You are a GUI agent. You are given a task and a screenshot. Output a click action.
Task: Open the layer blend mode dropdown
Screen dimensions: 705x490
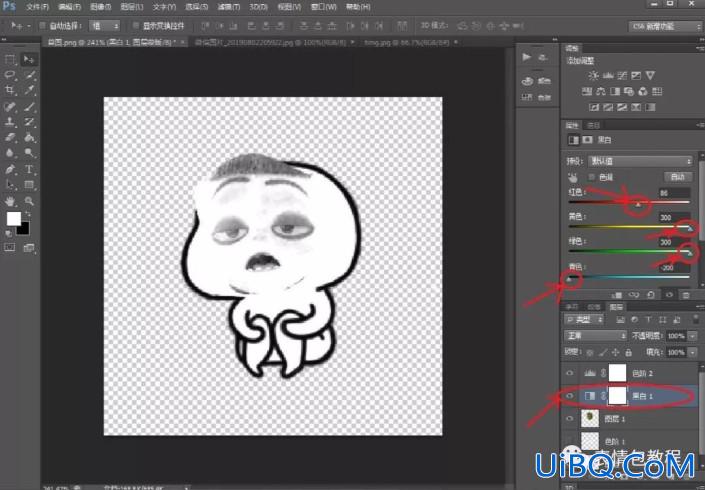595,336
